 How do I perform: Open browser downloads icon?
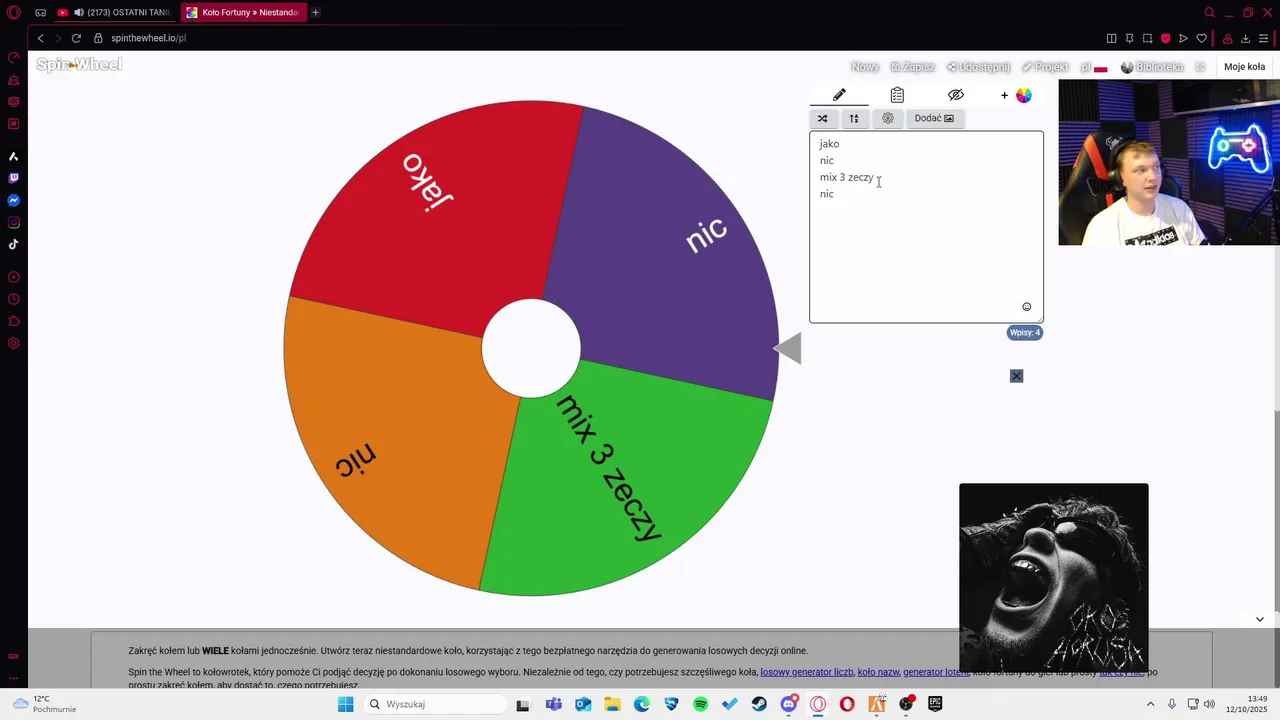pos(1246,38)
